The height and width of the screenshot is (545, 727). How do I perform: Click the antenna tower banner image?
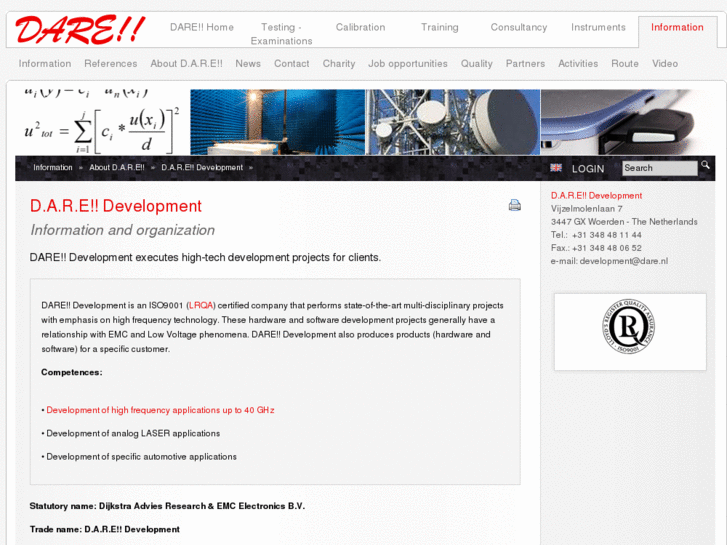(453, 122)
